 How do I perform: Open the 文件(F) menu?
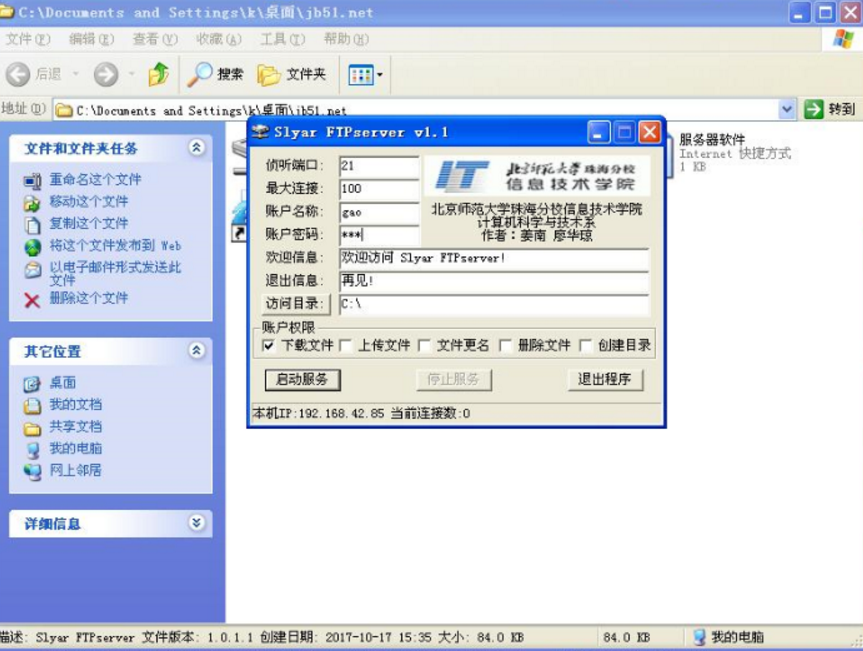point(28,39)
